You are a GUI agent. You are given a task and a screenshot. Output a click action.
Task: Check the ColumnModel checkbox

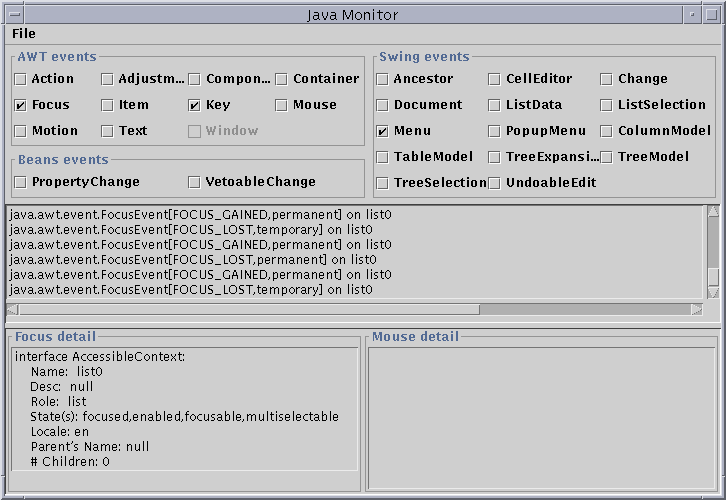pos(607,131)
